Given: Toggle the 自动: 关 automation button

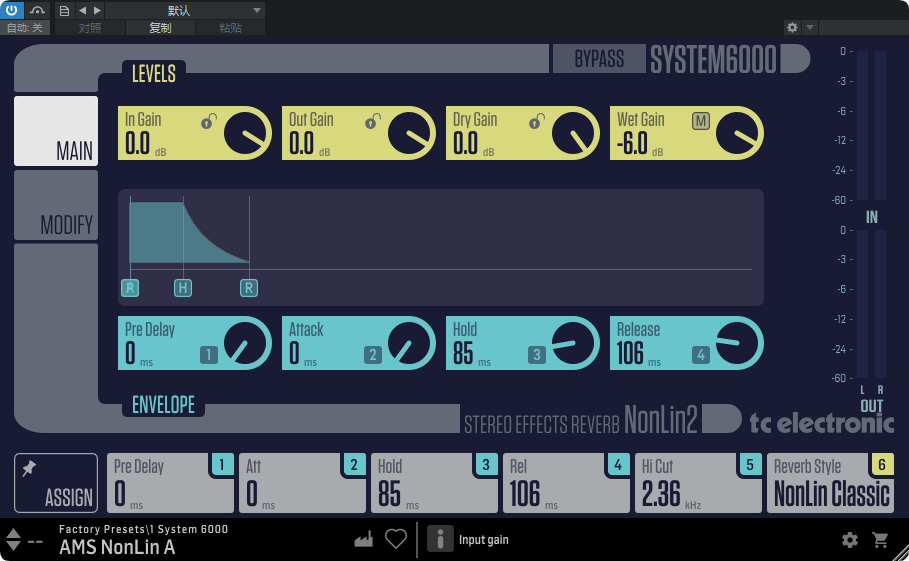Looking at the screenshot, I should point(24,28).
